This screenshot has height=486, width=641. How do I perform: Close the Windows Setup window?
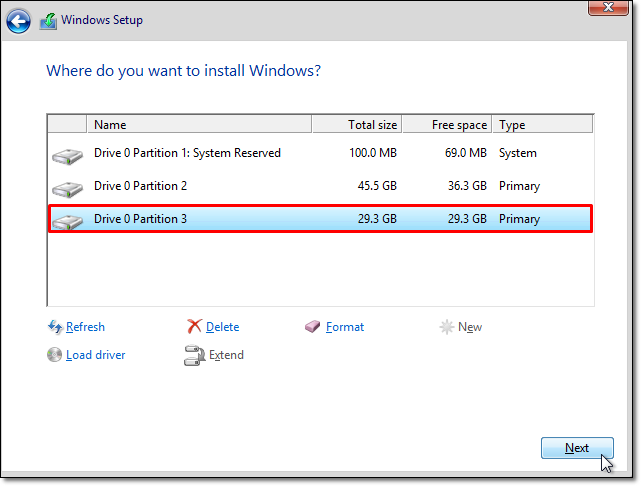[608, 7]
